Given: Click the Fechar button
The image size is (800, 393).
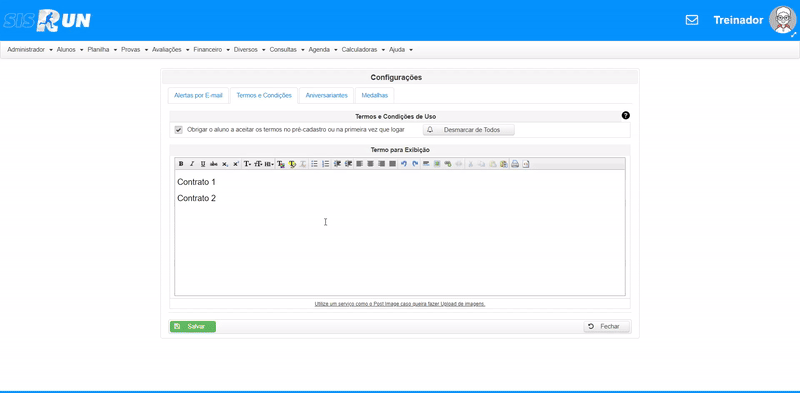Looking at the screenshot, I should pyautogui.click(x=607, y=327).
